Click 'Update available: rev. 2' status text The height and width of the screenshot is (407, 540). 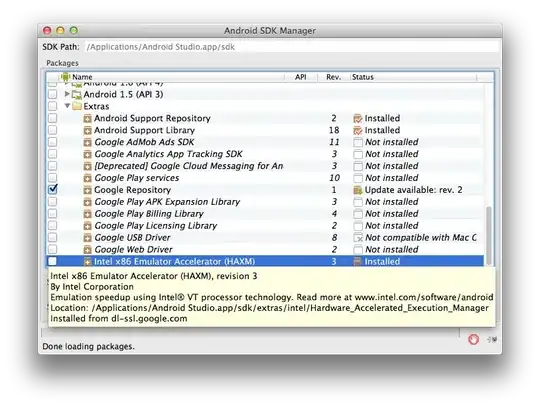click(x=414, y=190)
